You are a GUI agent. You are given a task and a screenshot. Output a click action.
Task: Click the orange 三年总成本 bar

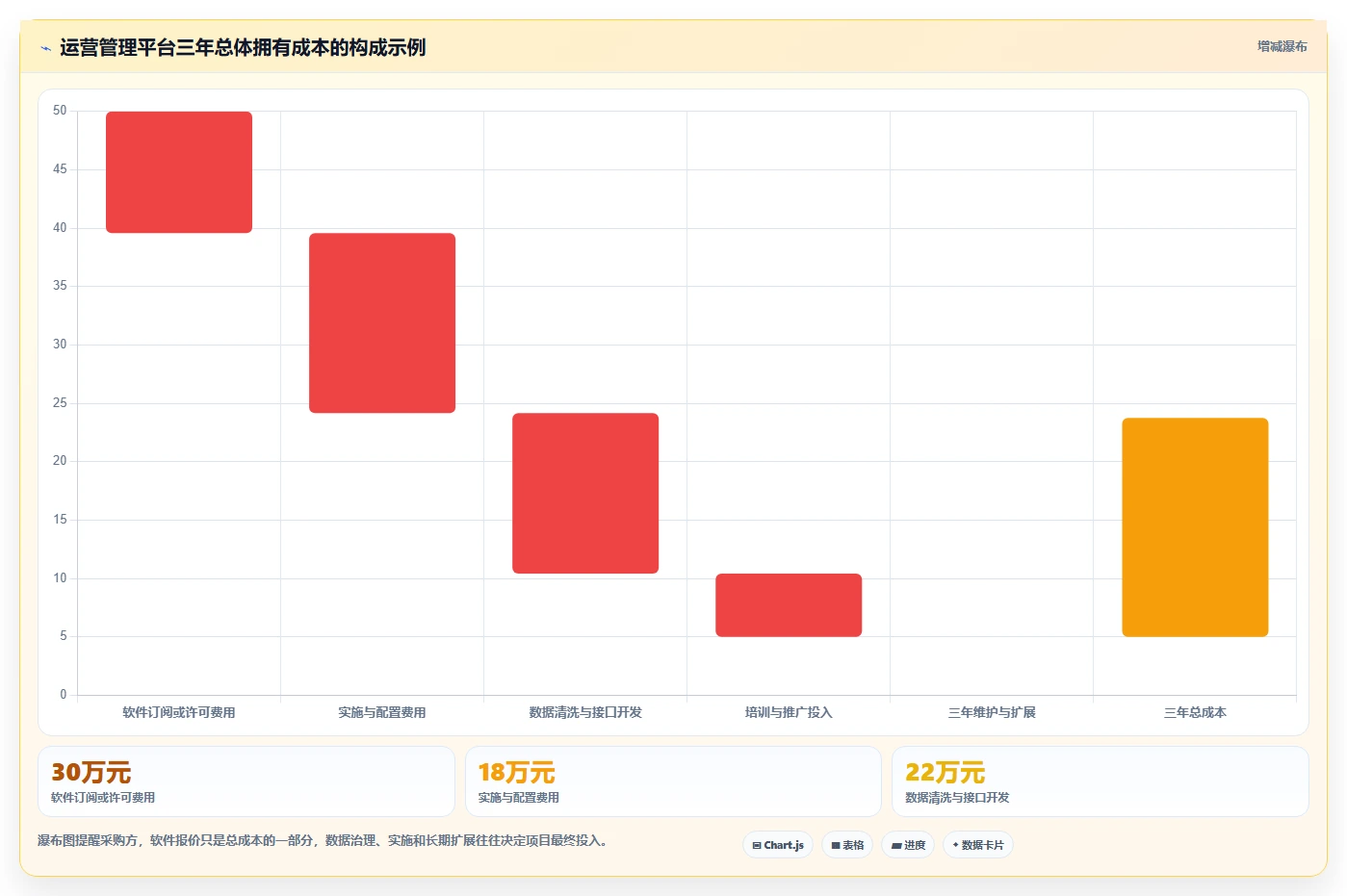point(1195,527)
